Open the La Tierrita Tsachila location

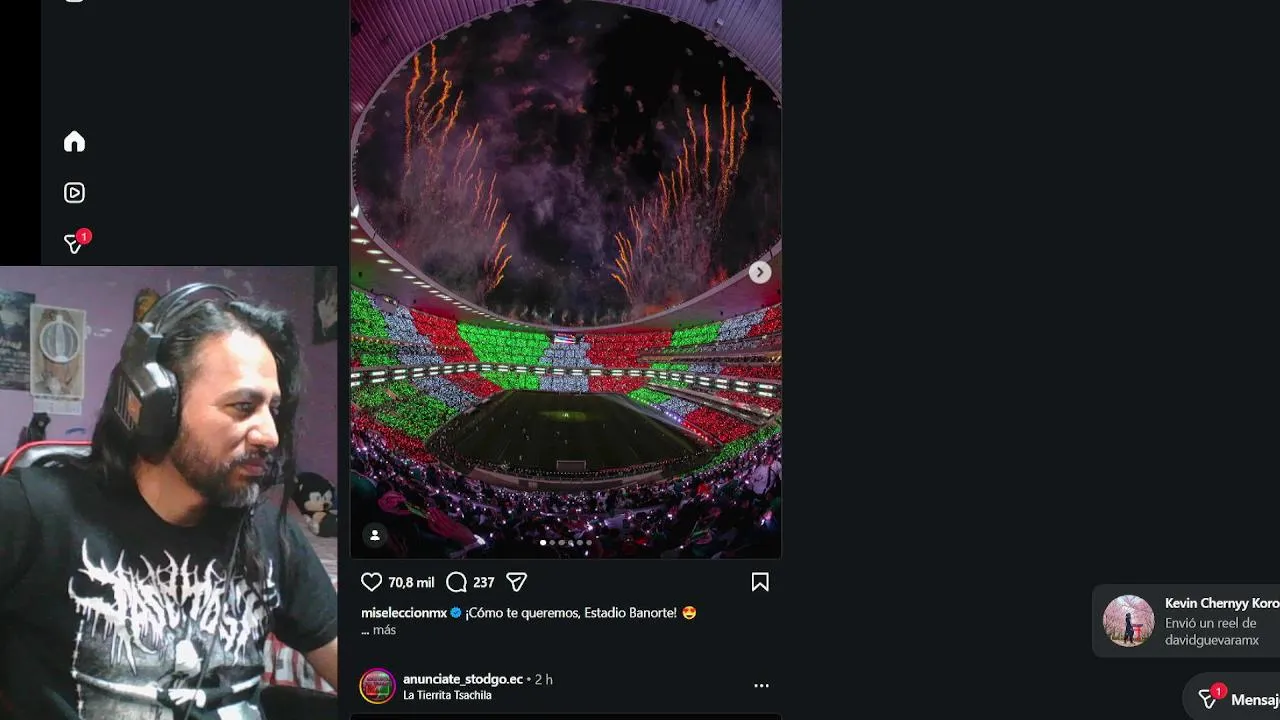(447, 695)
